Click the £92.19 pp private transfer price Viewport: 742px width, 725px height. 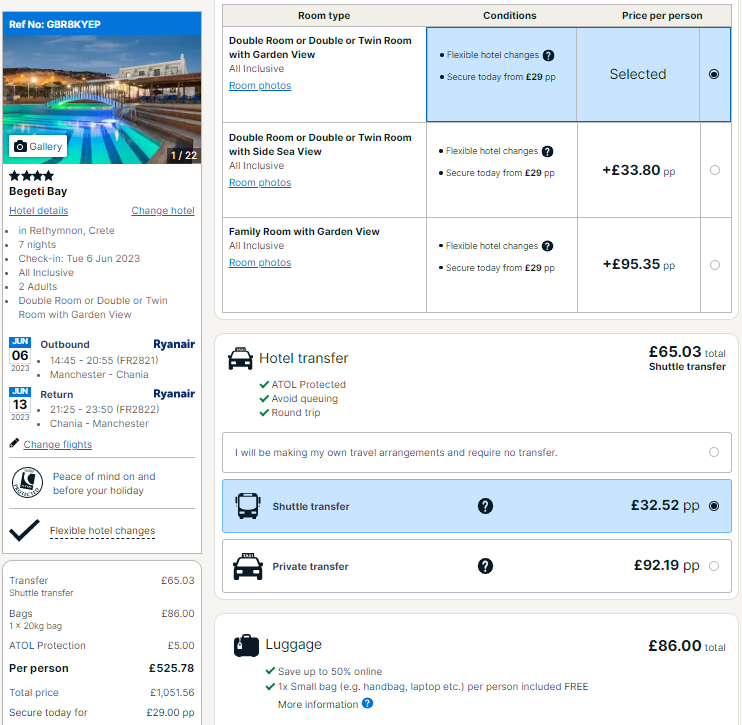[666, 565]
